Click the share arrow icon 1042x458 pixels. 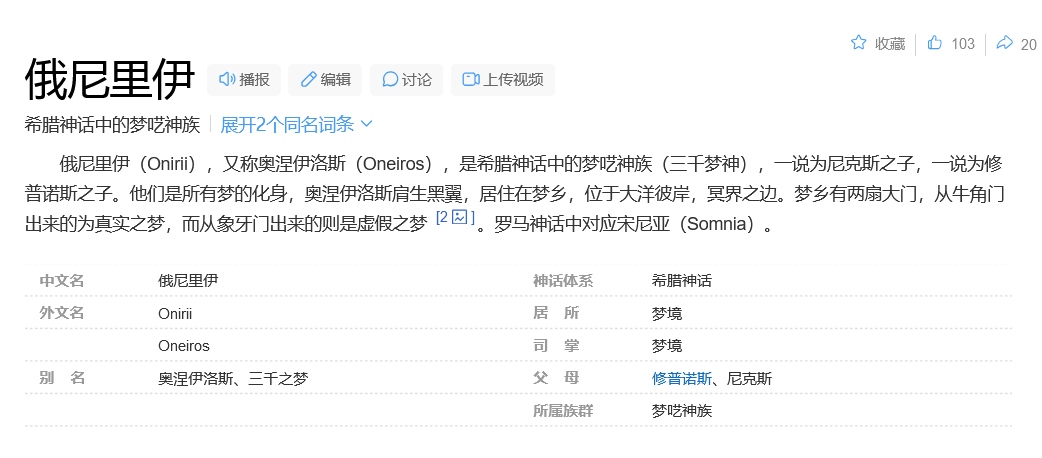[x=1004, y=43]
